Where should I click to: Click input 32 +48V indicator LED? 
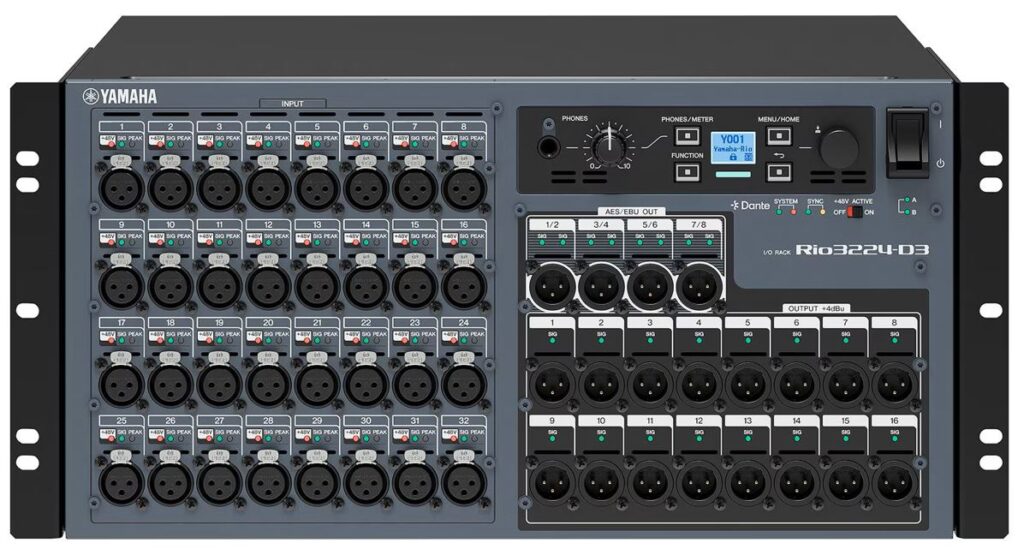pyautogui.click(x=454, y=439)
